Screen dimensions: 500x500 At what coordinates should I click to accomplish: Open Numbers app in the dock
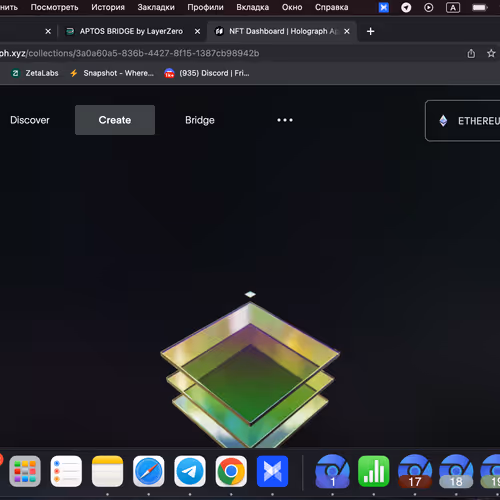[x=374, y=471]
